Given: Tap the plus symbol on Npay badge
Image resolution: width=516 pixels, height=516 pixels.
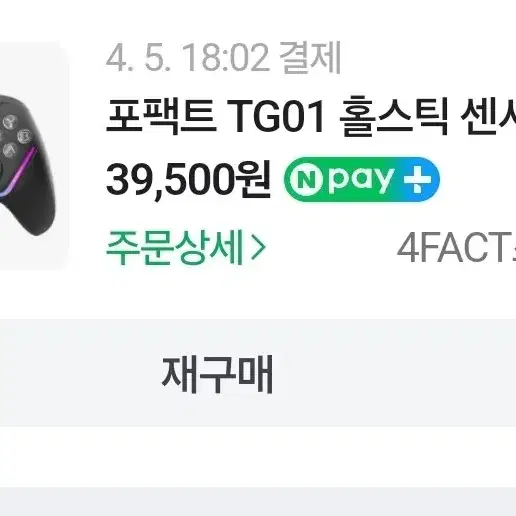Looking at the screenshot, I should tap(417, 179).
